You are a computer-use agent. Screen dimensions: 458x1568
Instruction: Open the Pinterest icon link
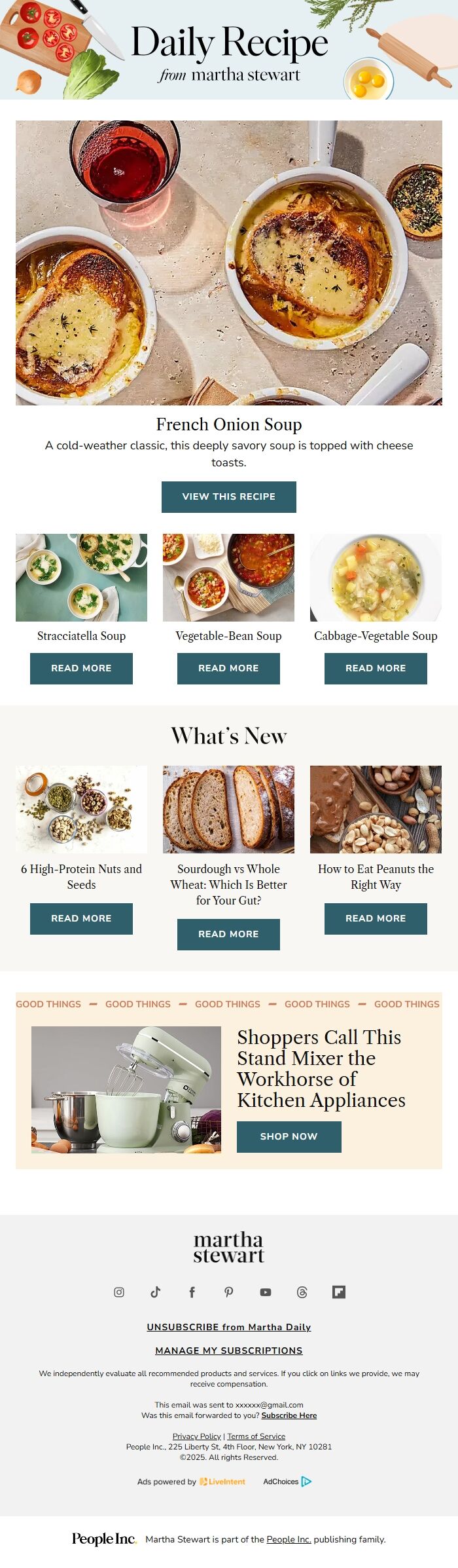pyautogui.click(x=229, y=1292)
